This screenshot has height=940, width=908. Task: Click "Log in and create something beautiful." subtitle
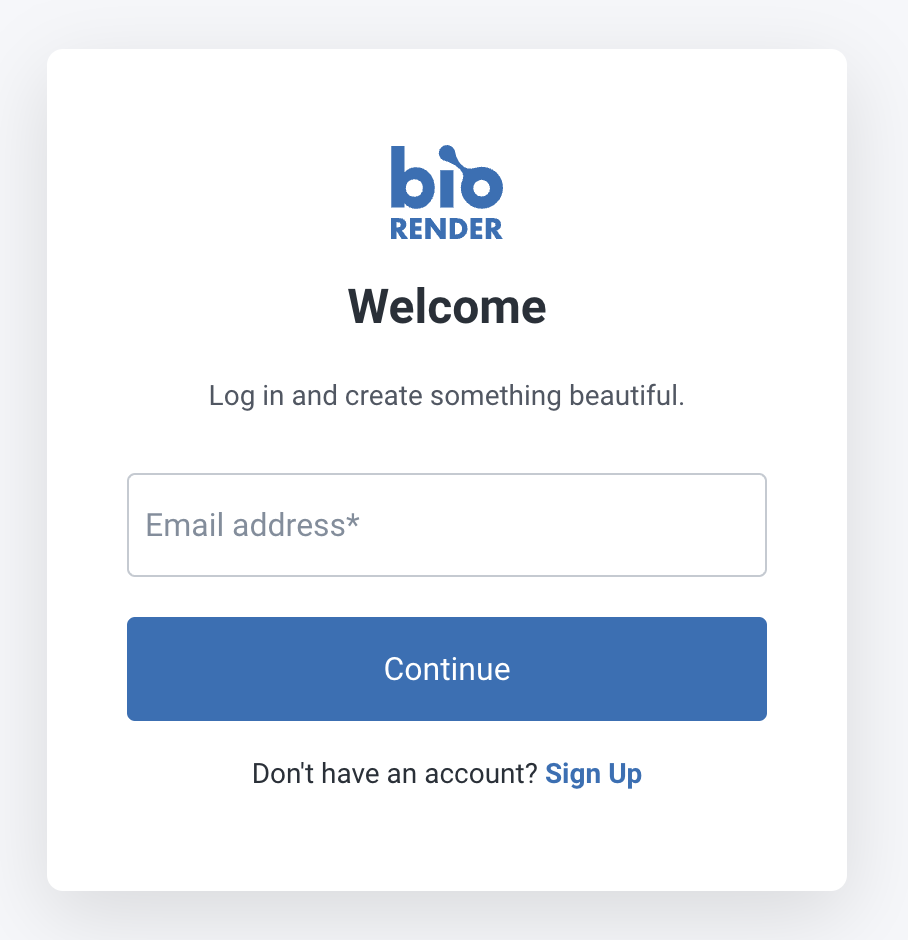coord(446,396)
